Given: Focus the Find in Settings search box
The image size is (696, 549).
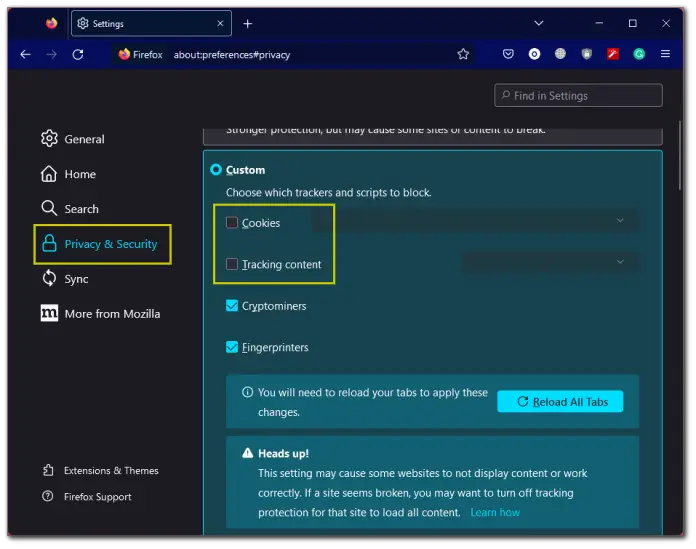Looking at the screenshot, I should click(578, 95).
